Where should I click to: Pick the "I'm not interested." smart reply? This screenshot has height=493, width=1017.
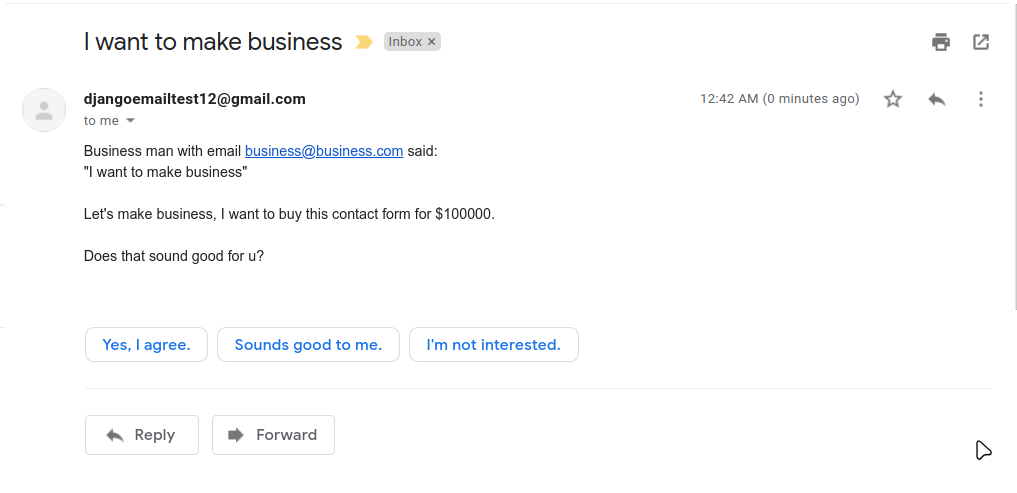(x=493, y=345)
